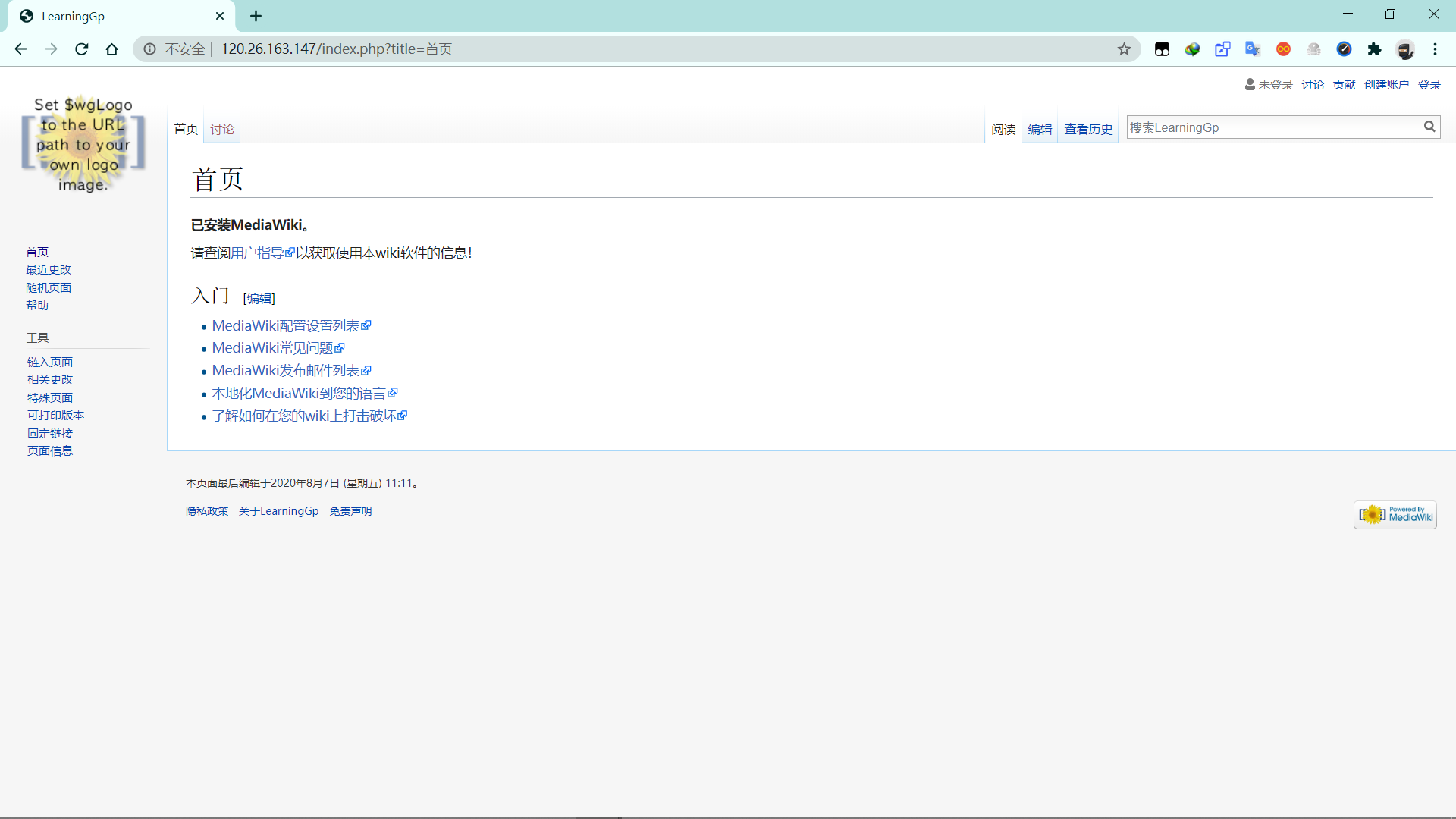Switch to the 讨论 page tab
Image resolution: width=1456 pixels, height=819 pixels.
[222, 129]
